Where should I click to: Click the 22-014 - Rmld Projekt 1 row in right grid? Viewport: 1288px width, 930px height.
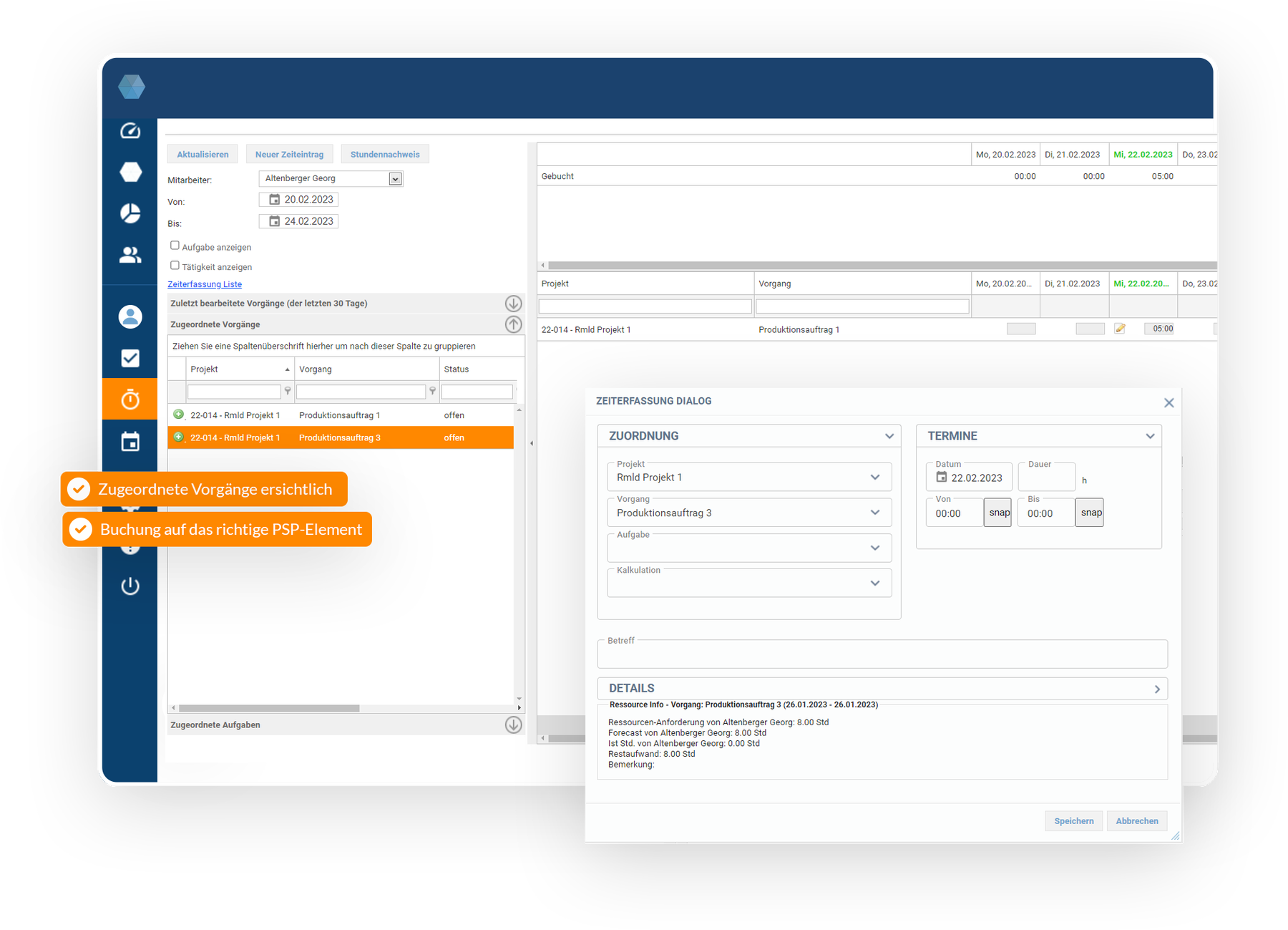[x=877, y=329]
